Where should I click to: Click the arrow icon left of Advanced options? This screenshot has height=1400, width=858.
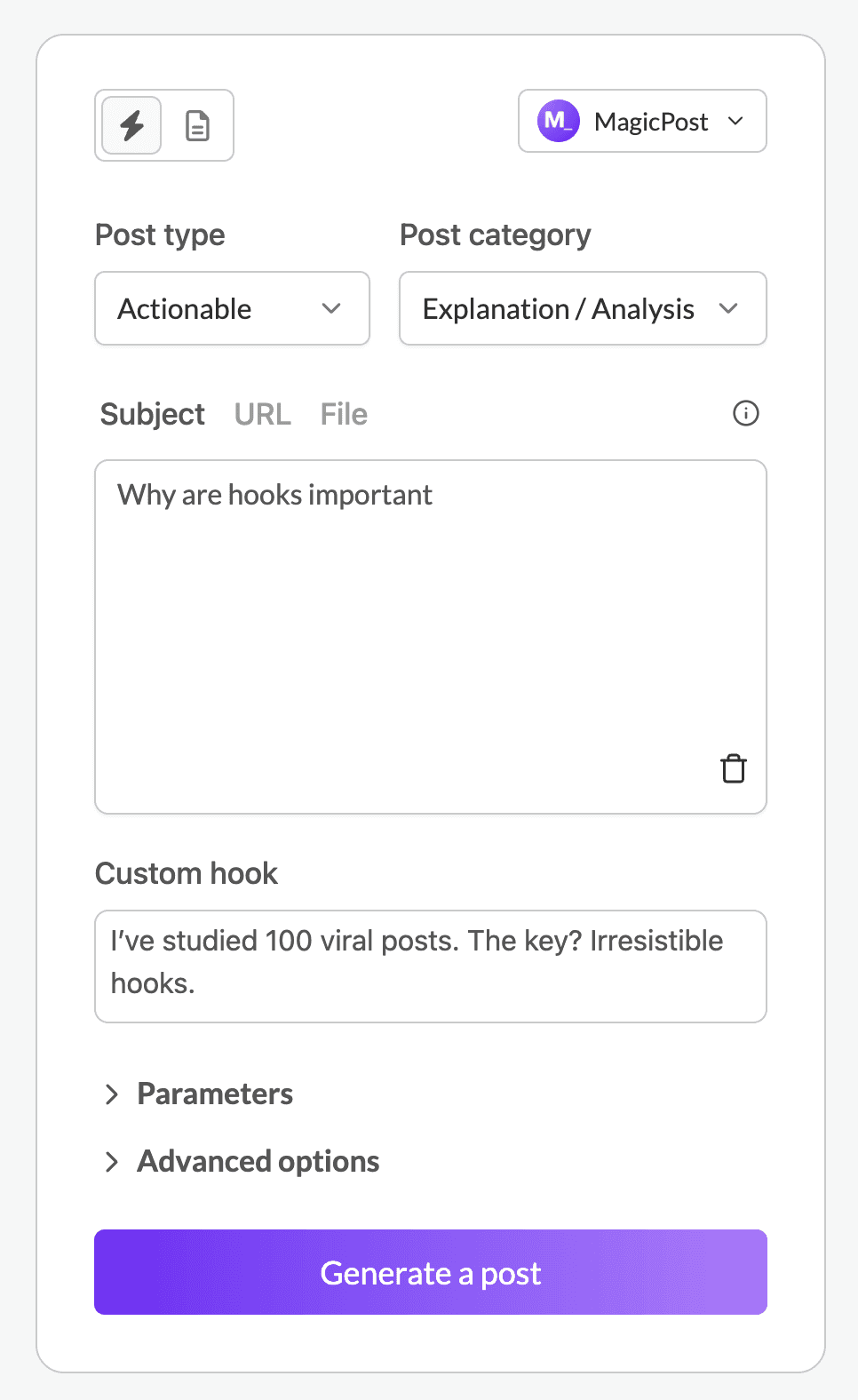pyautogui.click(x=112, y=1161)
